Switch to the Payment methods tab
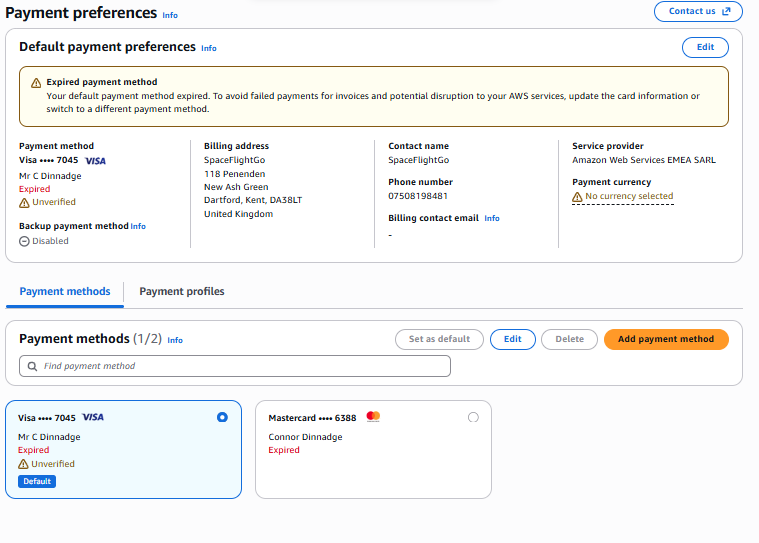 coord(65,291)
